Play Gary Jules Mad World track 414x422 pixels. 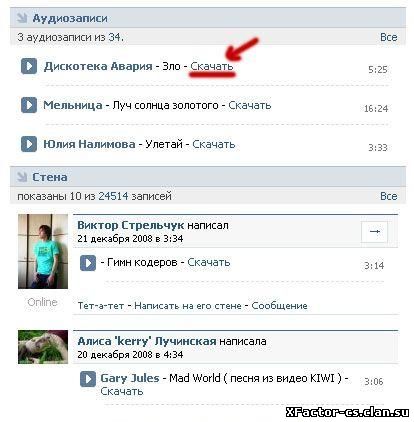coord(88,379)
